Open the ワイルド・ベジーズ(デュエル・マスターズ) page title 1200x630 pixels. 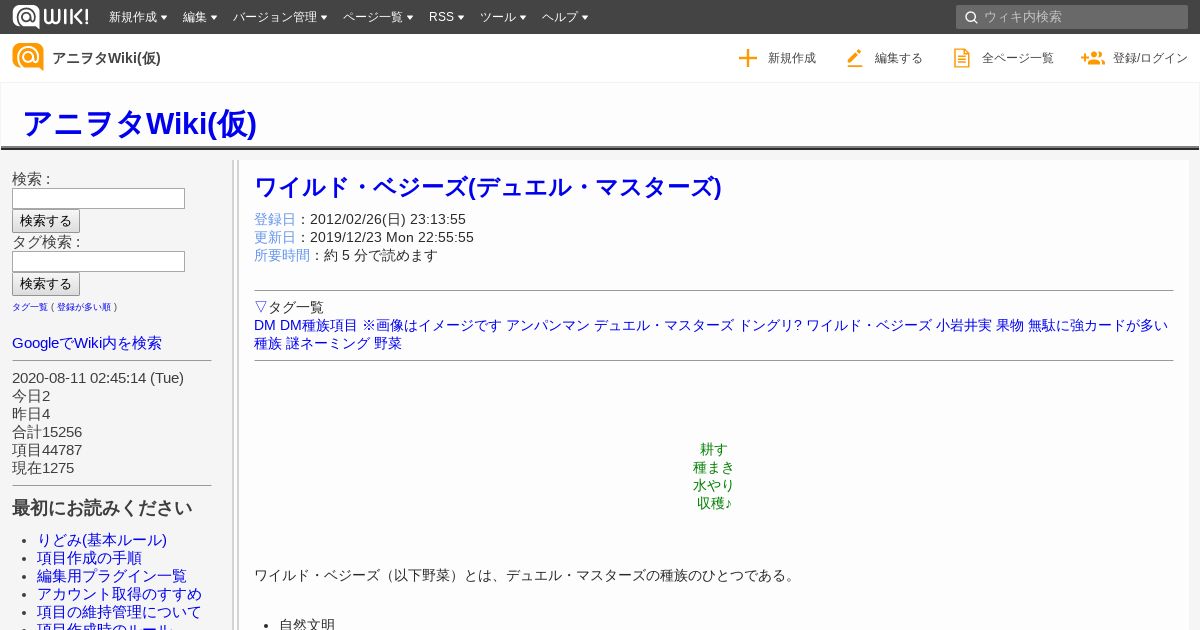coord(488,187)
